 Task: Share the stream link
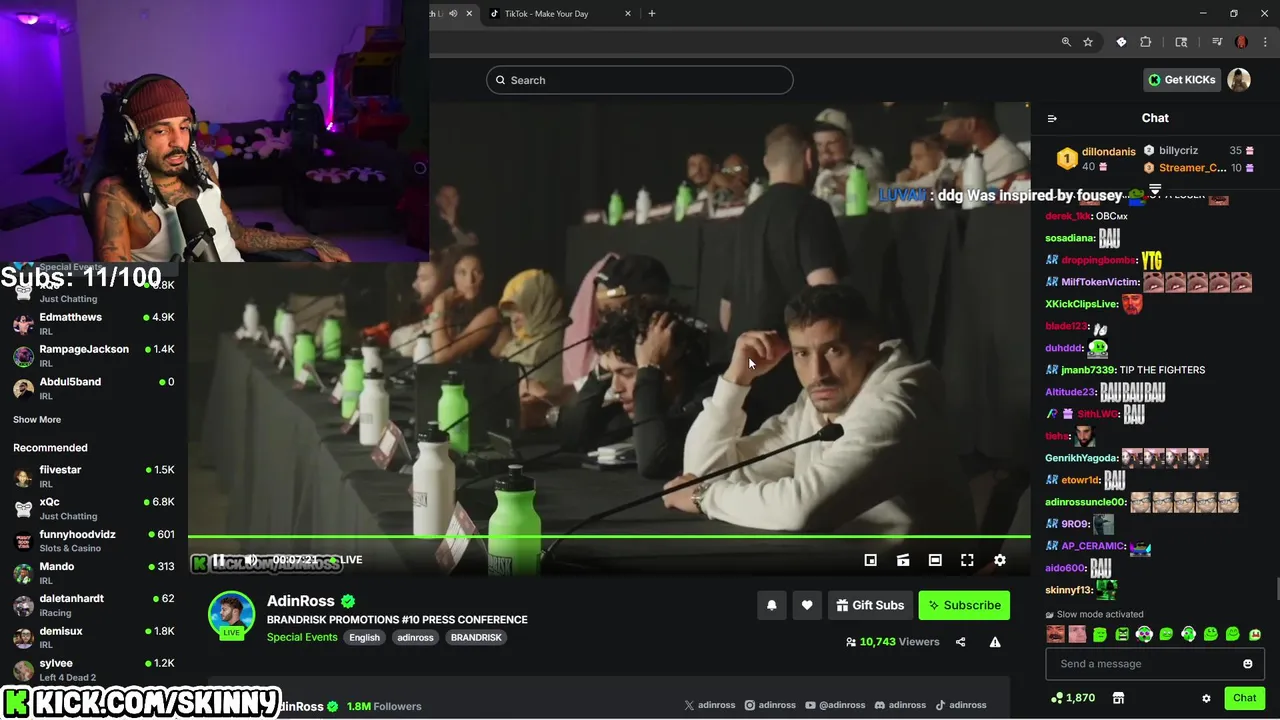[x=960, y=642]
